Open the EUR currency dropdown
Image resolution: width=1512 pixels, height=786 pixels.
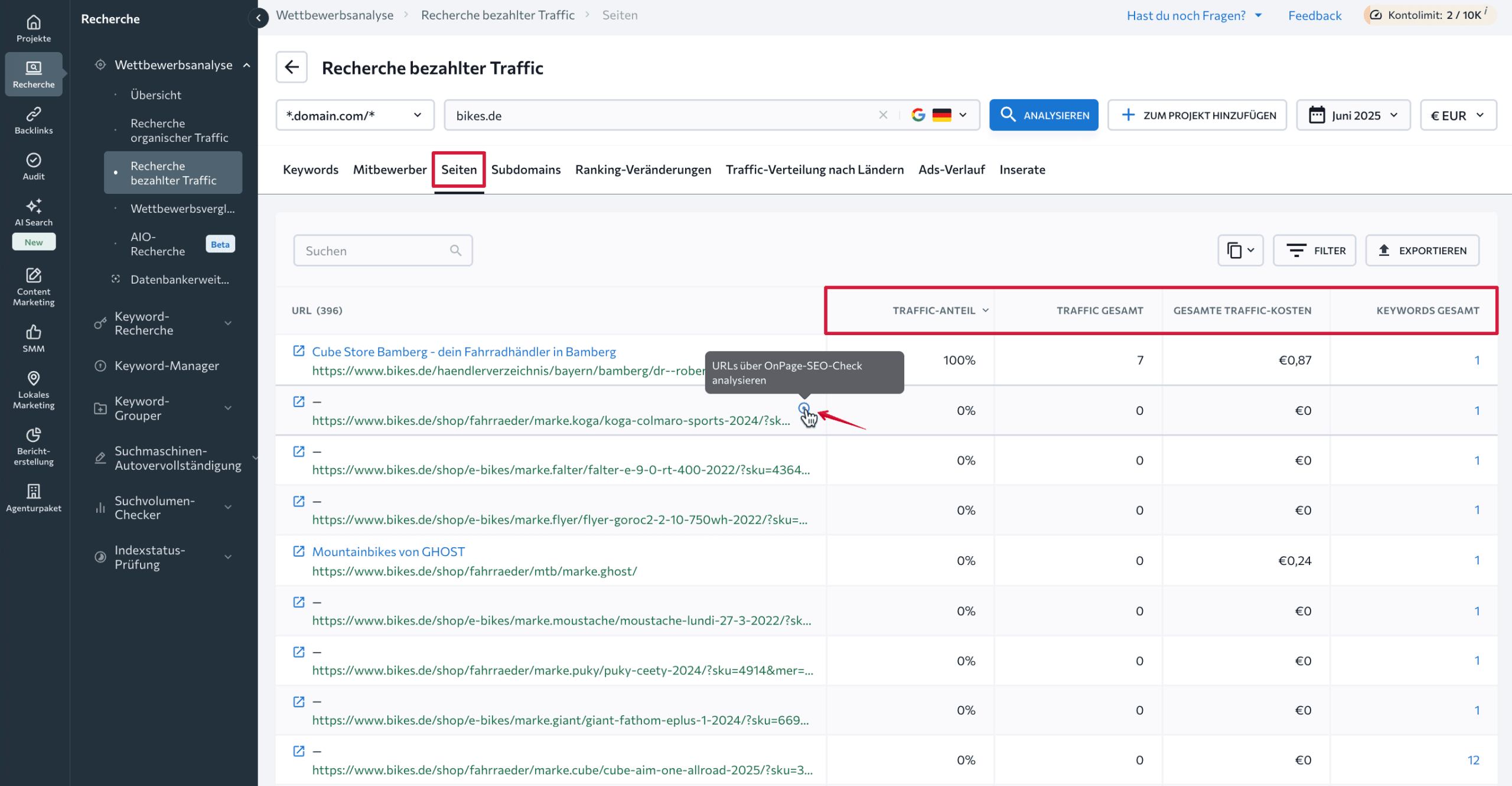(x=1458, y=115)
